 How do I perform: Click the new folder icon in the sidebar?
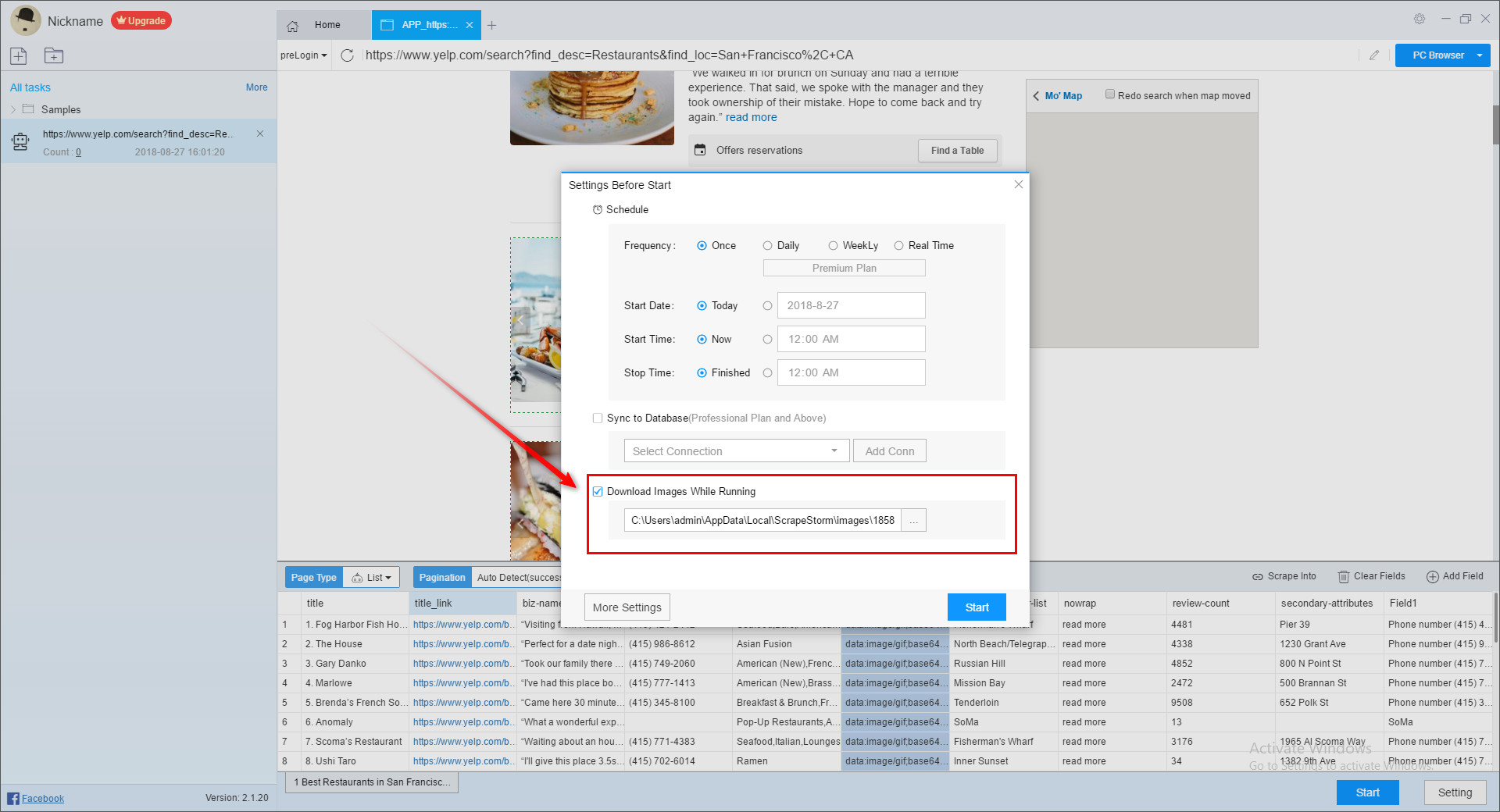(x=53, y=55)
